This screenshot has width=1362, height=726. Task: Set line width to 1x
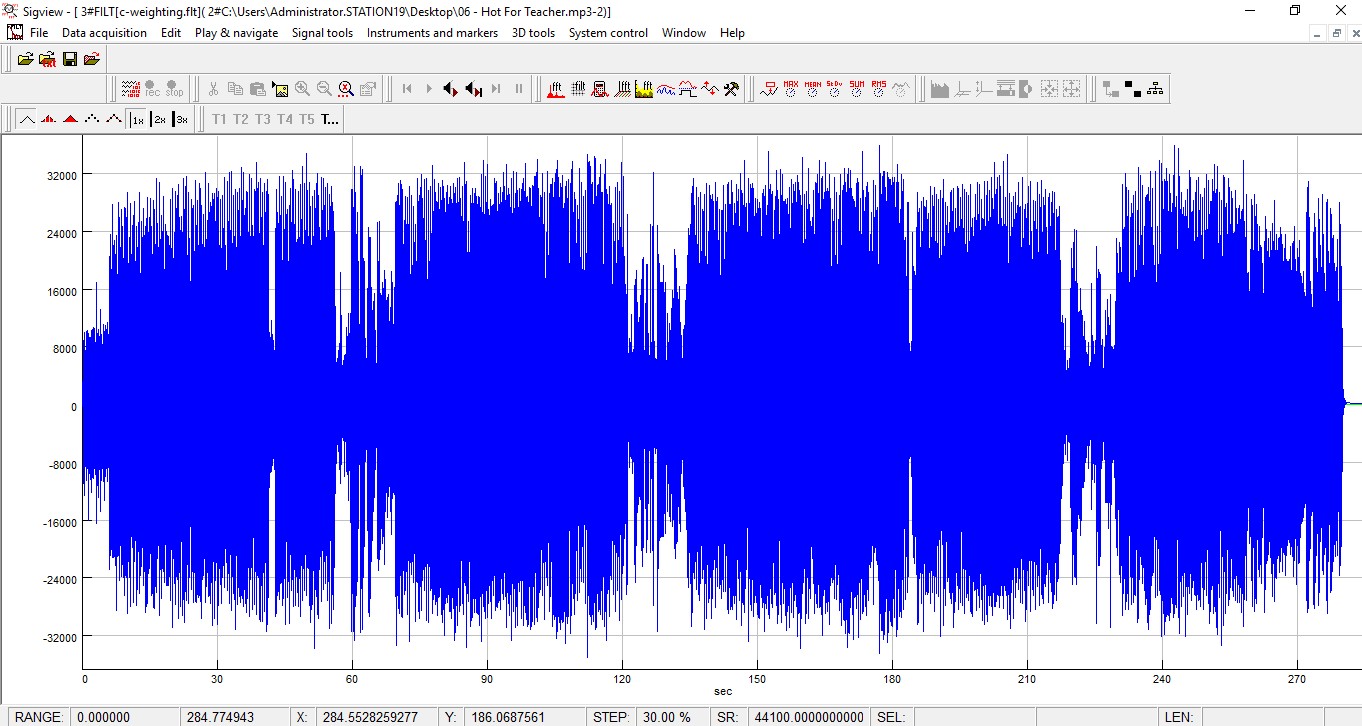pos(137,119)
